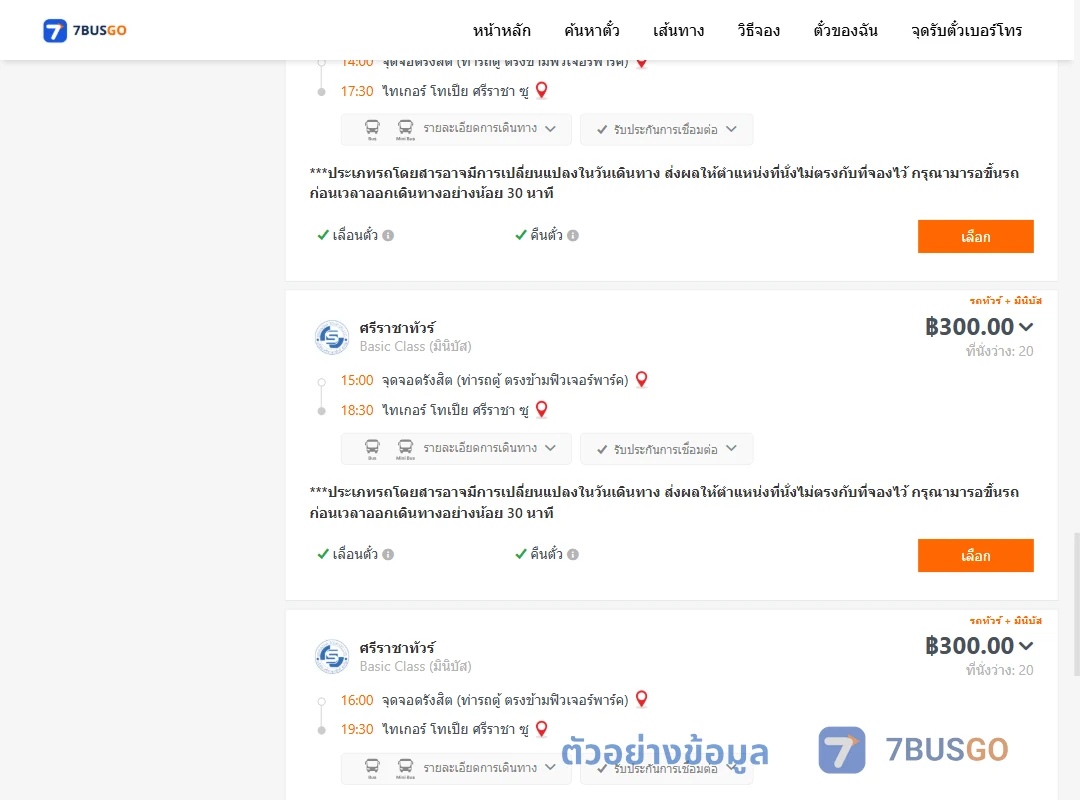The height and width of the screenshot is (800, 1080).
Task: Open the ค้นหาตั๋ว menu item
Action: (x=592, y=30)
